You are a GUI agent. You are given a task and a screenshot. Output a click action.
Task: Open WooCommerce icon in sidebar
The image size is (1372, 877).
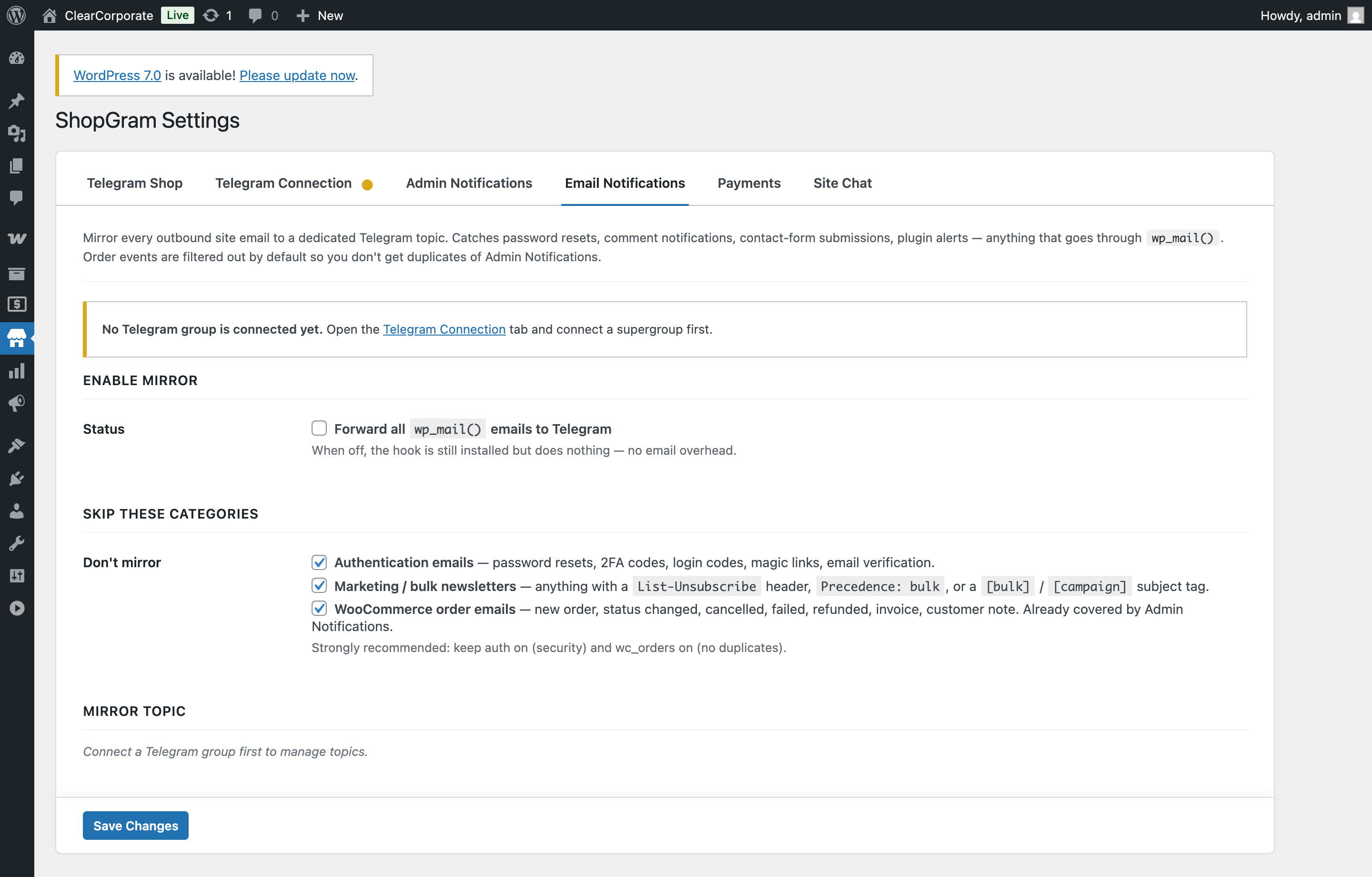click(17, 238)
